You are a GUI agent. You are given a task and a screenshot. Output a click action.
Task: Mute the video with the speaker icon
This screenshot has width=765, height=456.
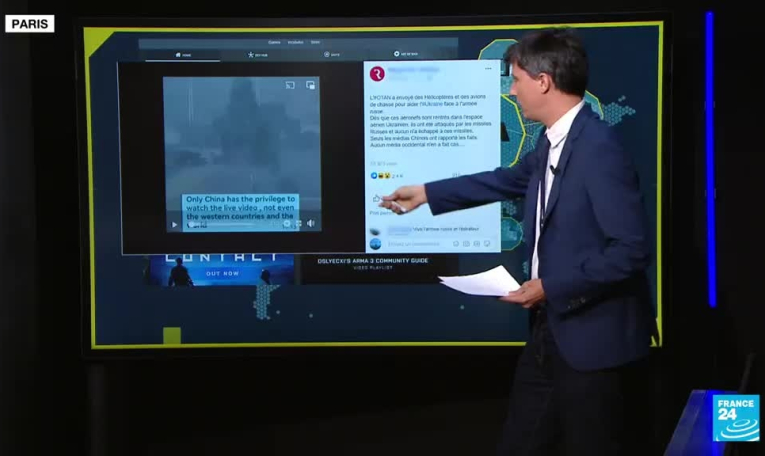[x=311, y=223]
